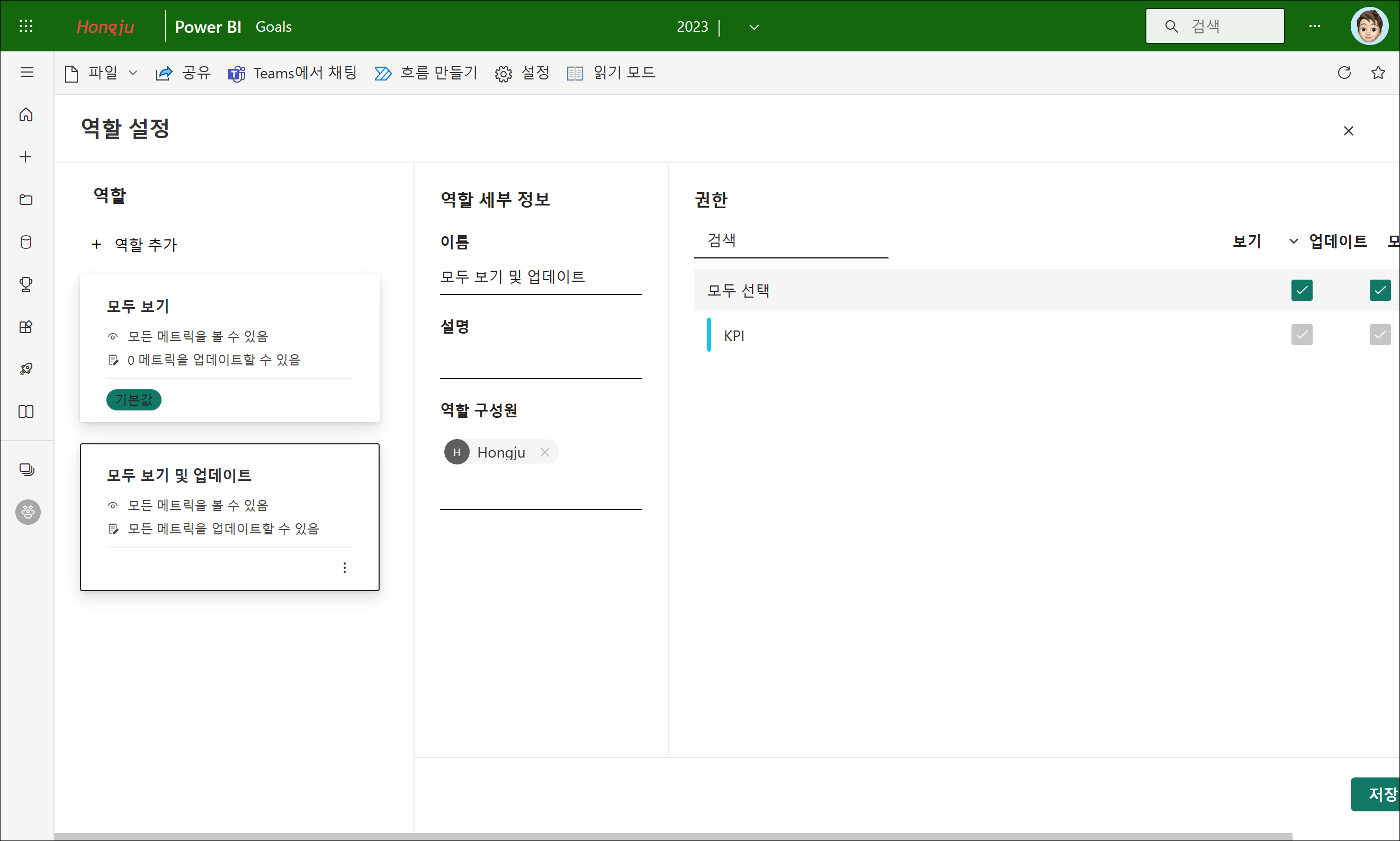The width and height of the screenshot is (1400, 841).
Task: Toggle 업데이트 checkbox in 모두 선택 row
Action: (1379, 290)
